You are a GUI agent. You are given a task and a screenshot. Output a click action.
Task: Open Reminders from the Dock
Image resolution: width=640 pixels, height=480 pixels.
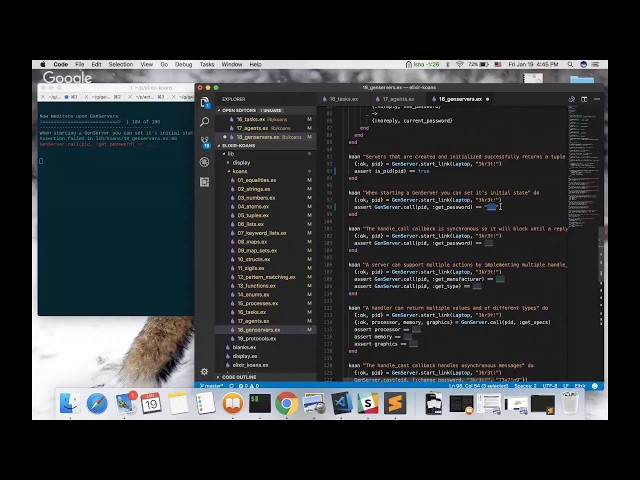205,404
